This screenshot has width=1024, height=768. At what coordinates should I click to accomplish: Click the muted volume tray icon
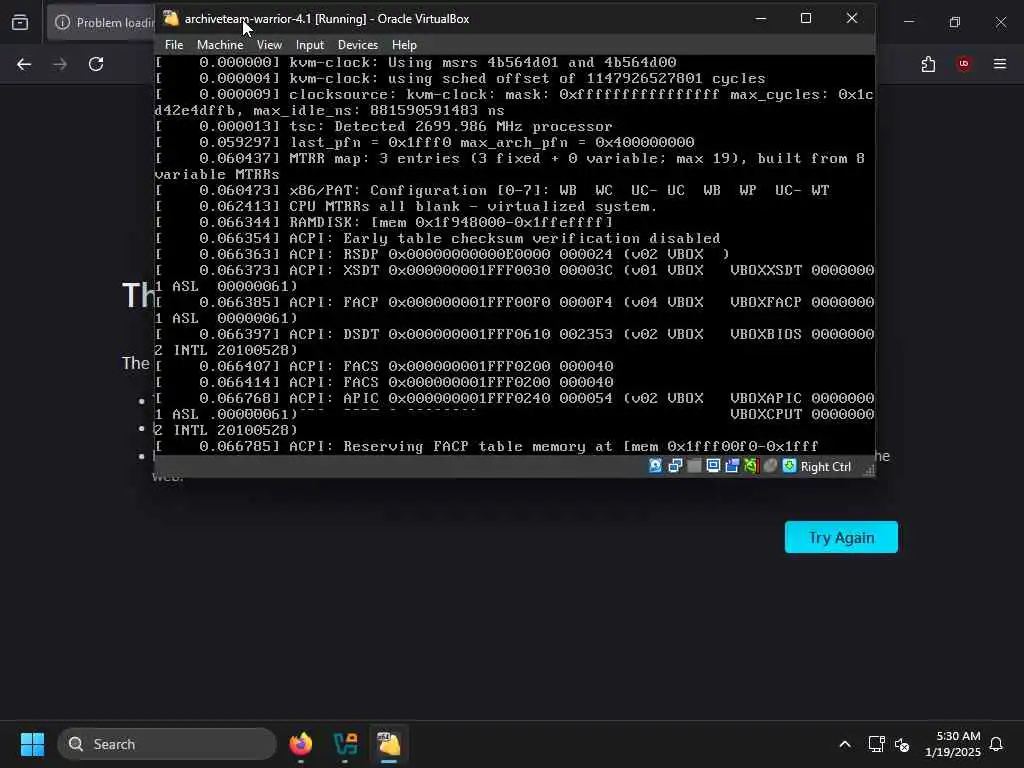click(x=903, y=744)
